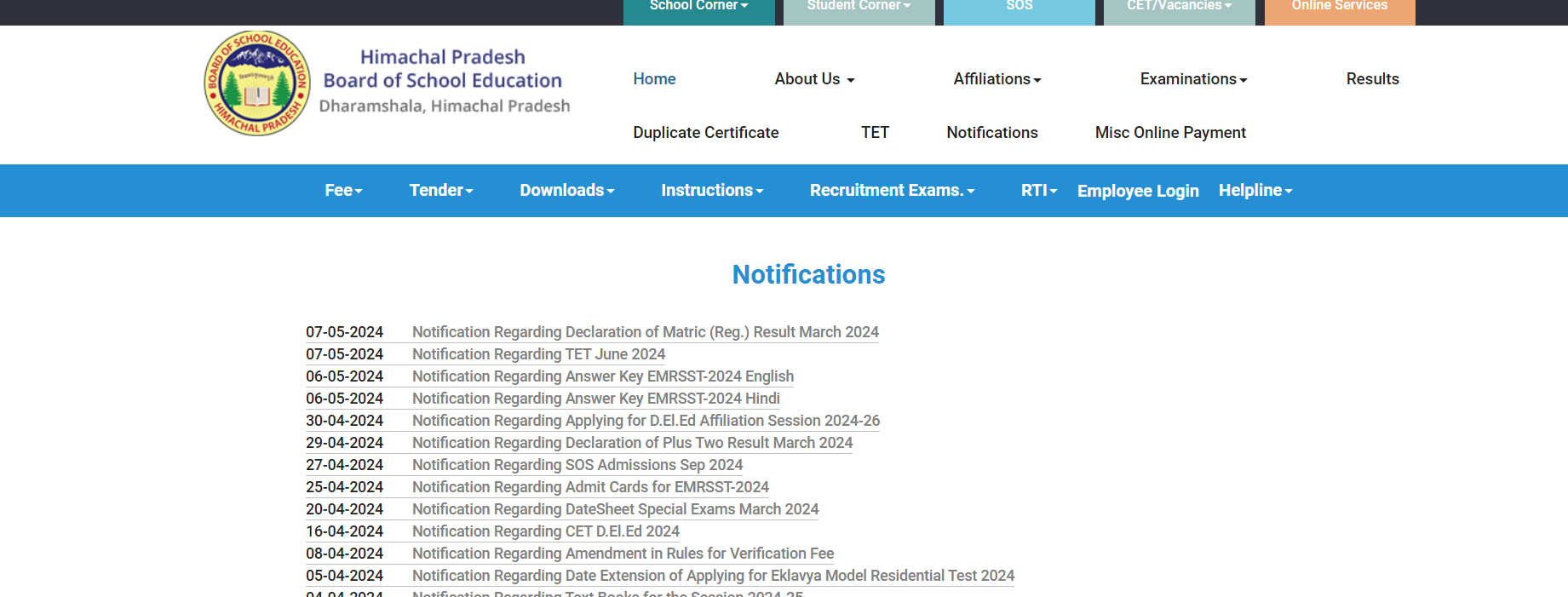Click the HP Board of School Education logo
Viewport: 1568px width, 597px height.
257,83
